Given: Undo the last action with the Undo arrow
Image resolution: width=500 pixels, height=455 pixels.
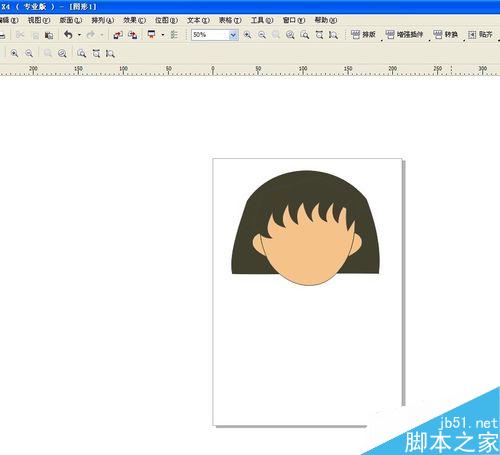Looking at the screenshot, I should click(68, 35).
